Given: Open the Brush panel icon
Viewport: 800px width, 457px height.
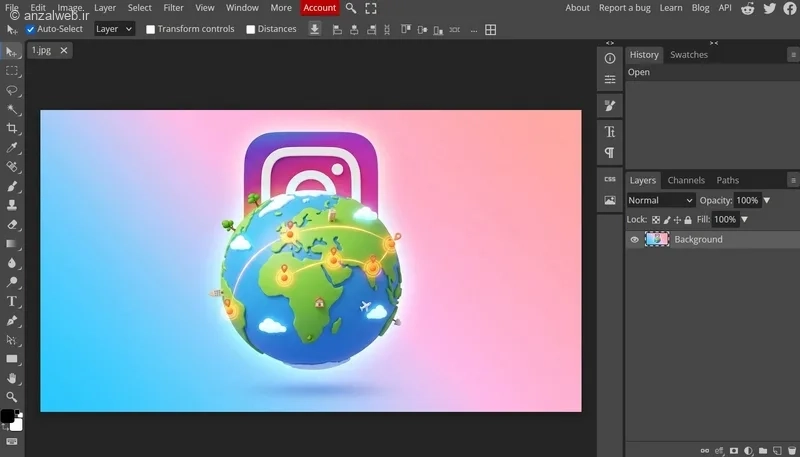Looking at the screenshot, I should (x=610, y=106).
